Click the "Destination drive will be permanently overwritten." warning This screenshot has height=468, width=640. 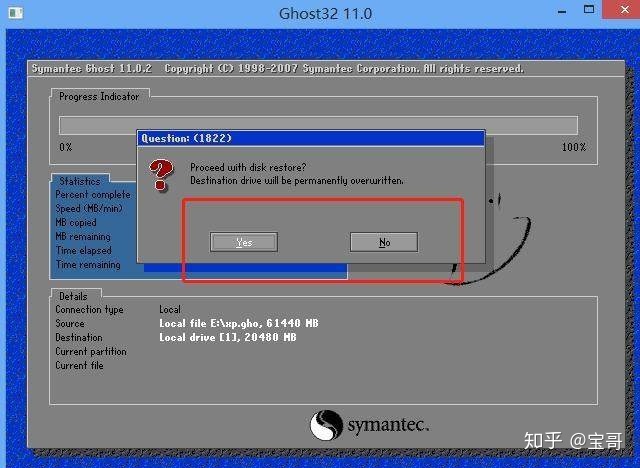297,180
